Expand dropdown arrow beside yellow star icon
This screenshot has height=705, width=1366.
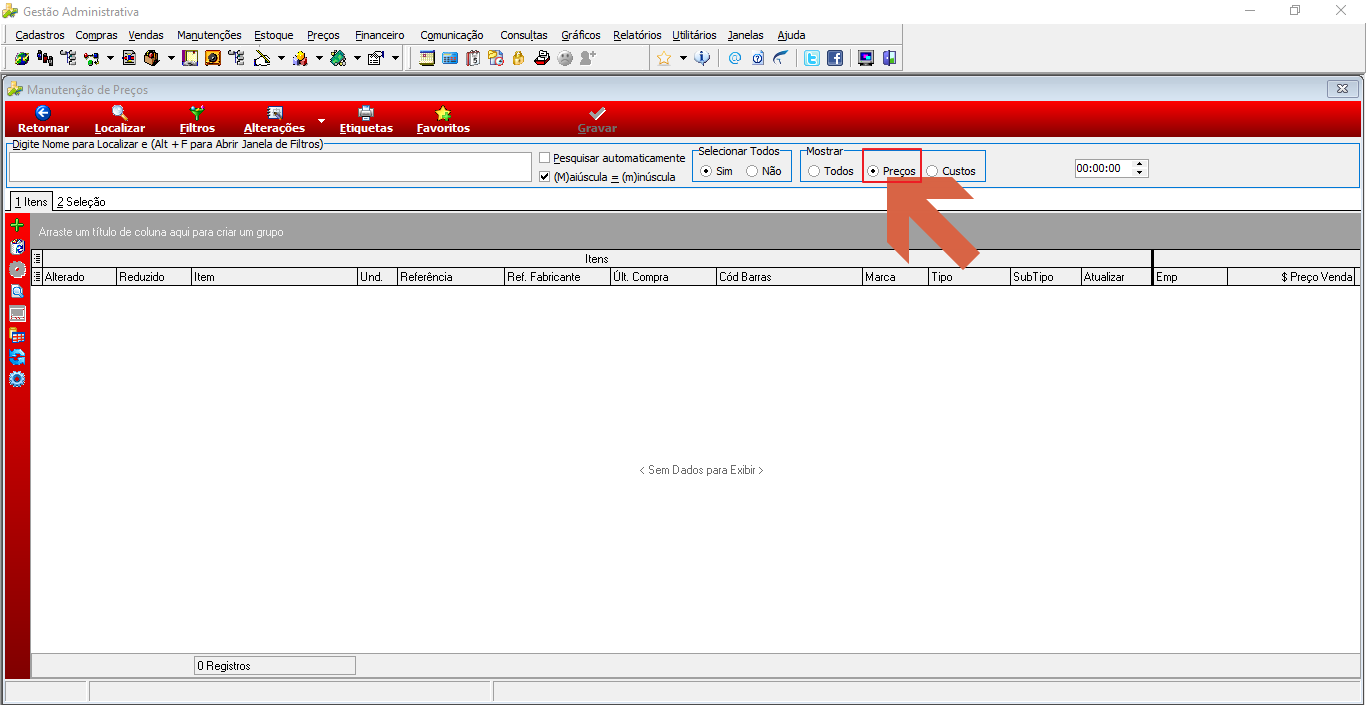pyautogui.click(x=683, y=58)
